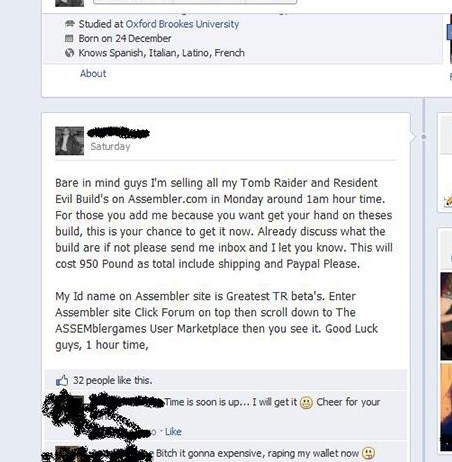
Task: Open the About link
Action: pyautogui.click(x=93, y=73)
